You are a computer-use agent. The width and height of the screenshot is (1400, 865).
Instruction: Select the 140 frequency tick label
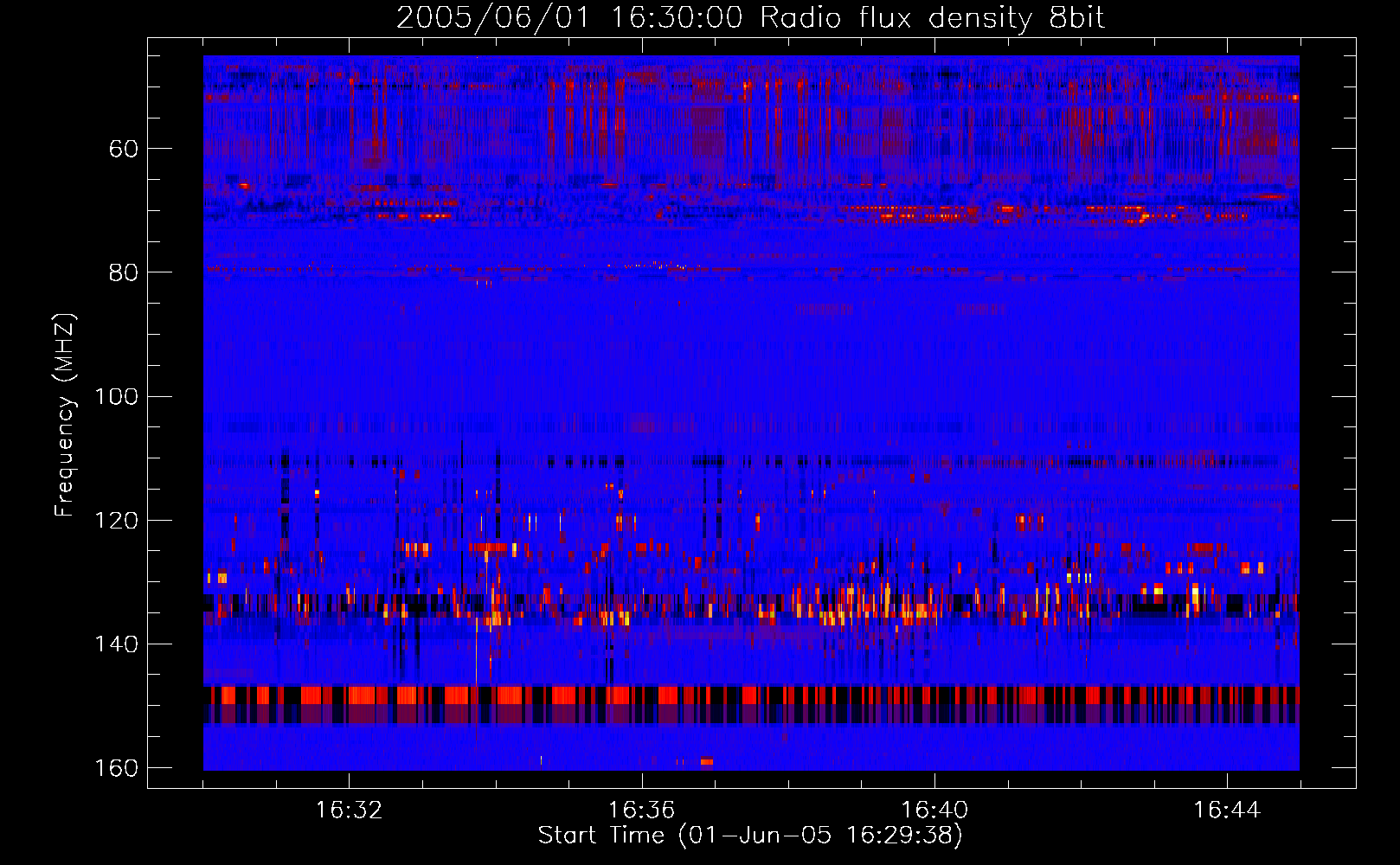(117, 644)
